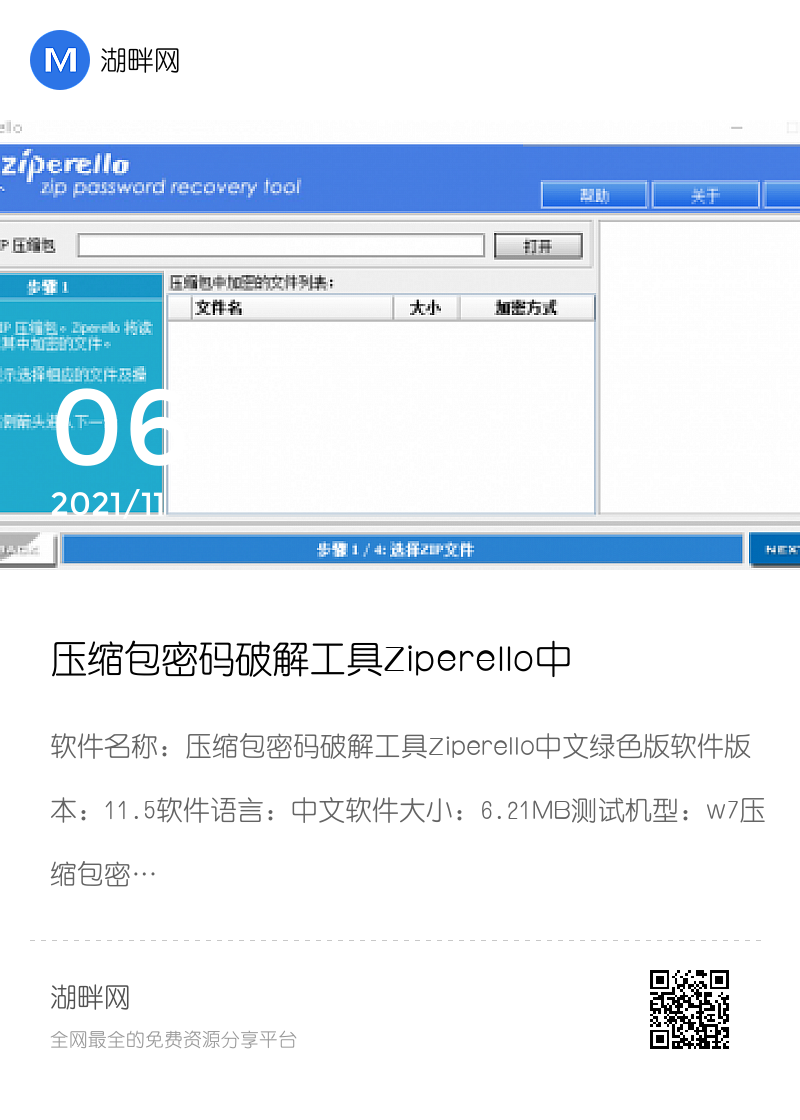Image resolution: width=800 pixels, height=1120 pixels.
Task: Click the 压缩包中加密的文件列表 label
Action: [251, 283]
